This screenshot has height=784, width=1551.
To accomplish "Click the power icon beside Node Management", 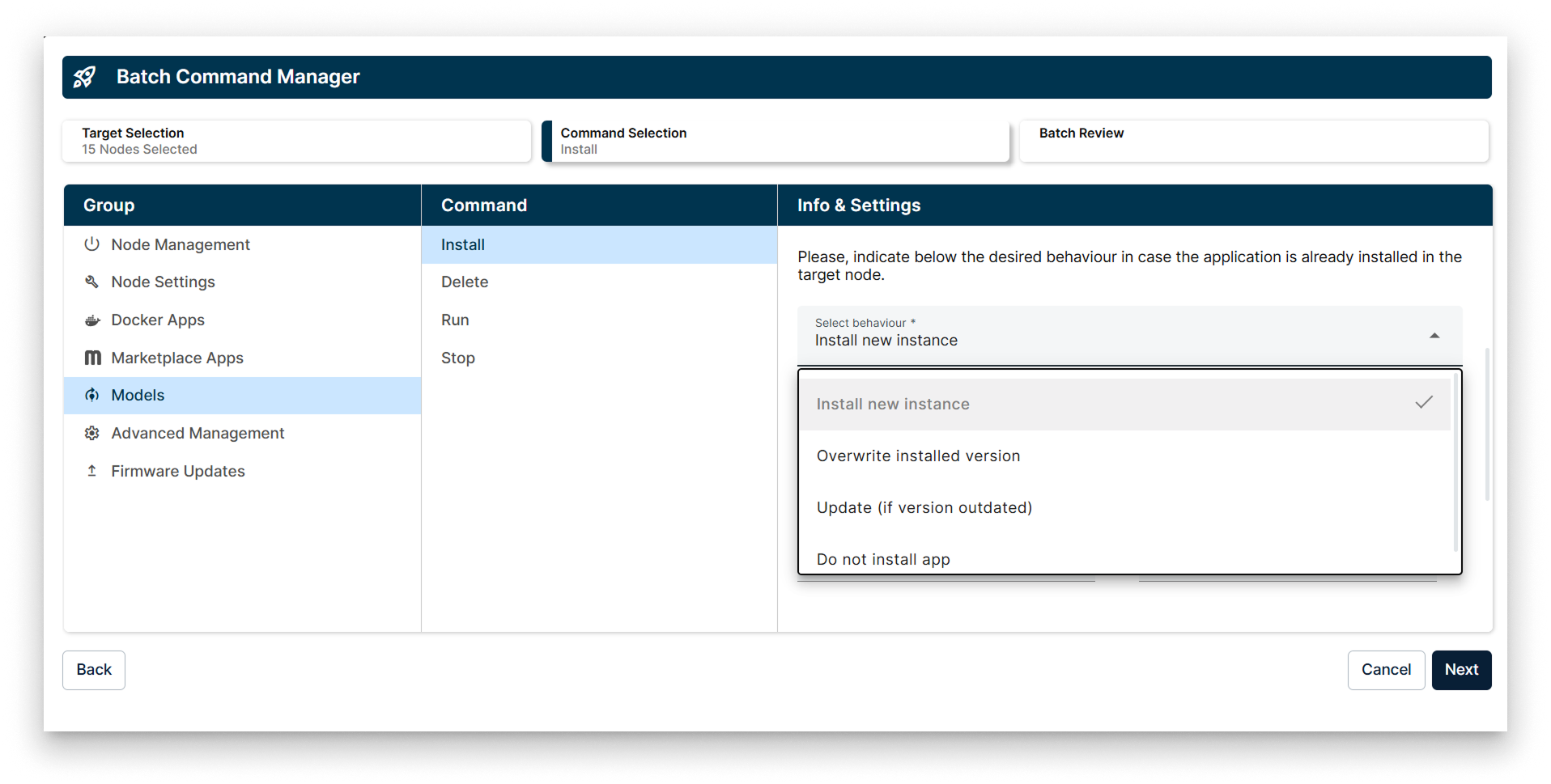I will point(91,244).
